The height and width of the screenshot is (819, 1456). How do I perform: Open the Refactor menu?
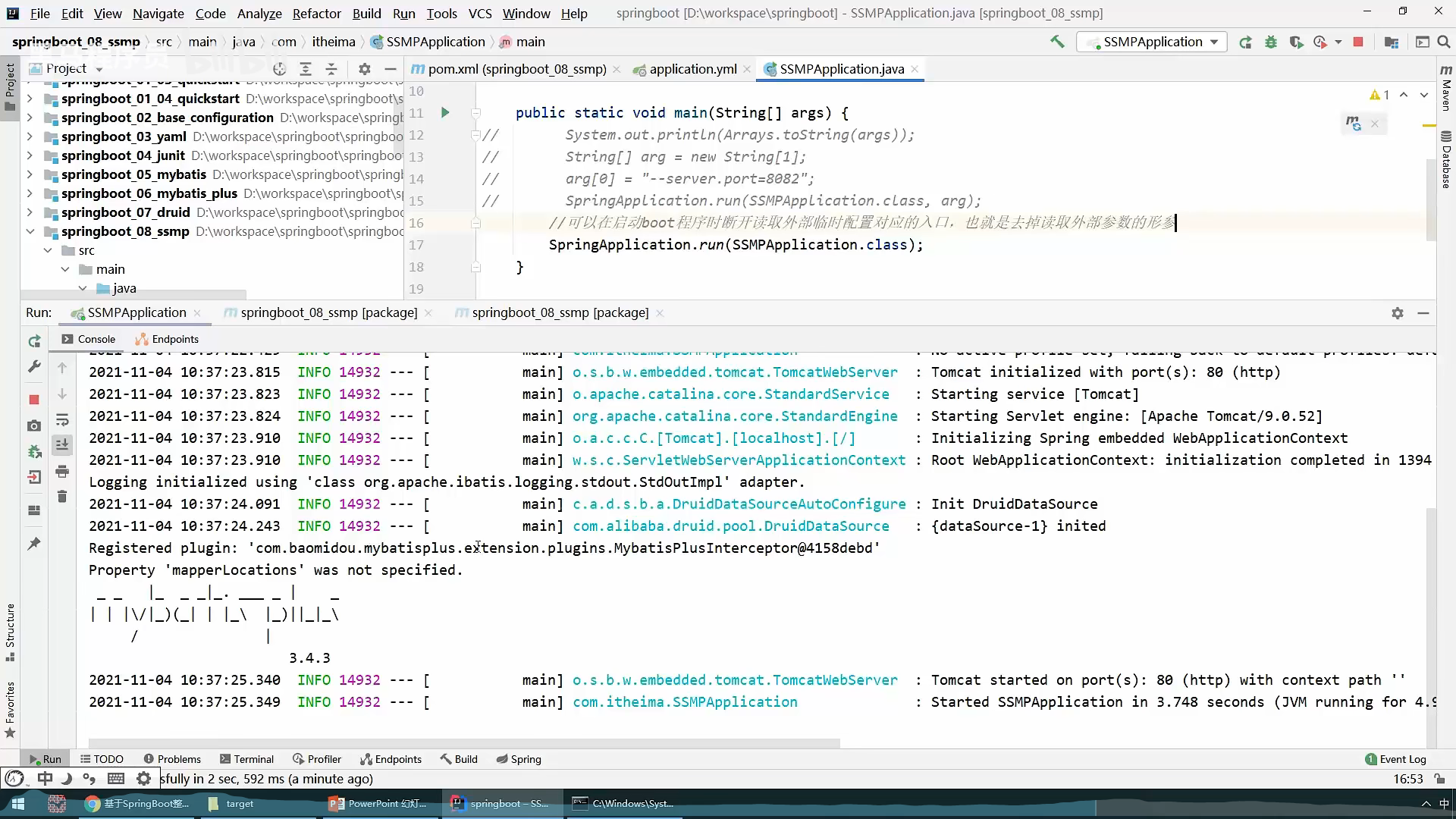316,13
